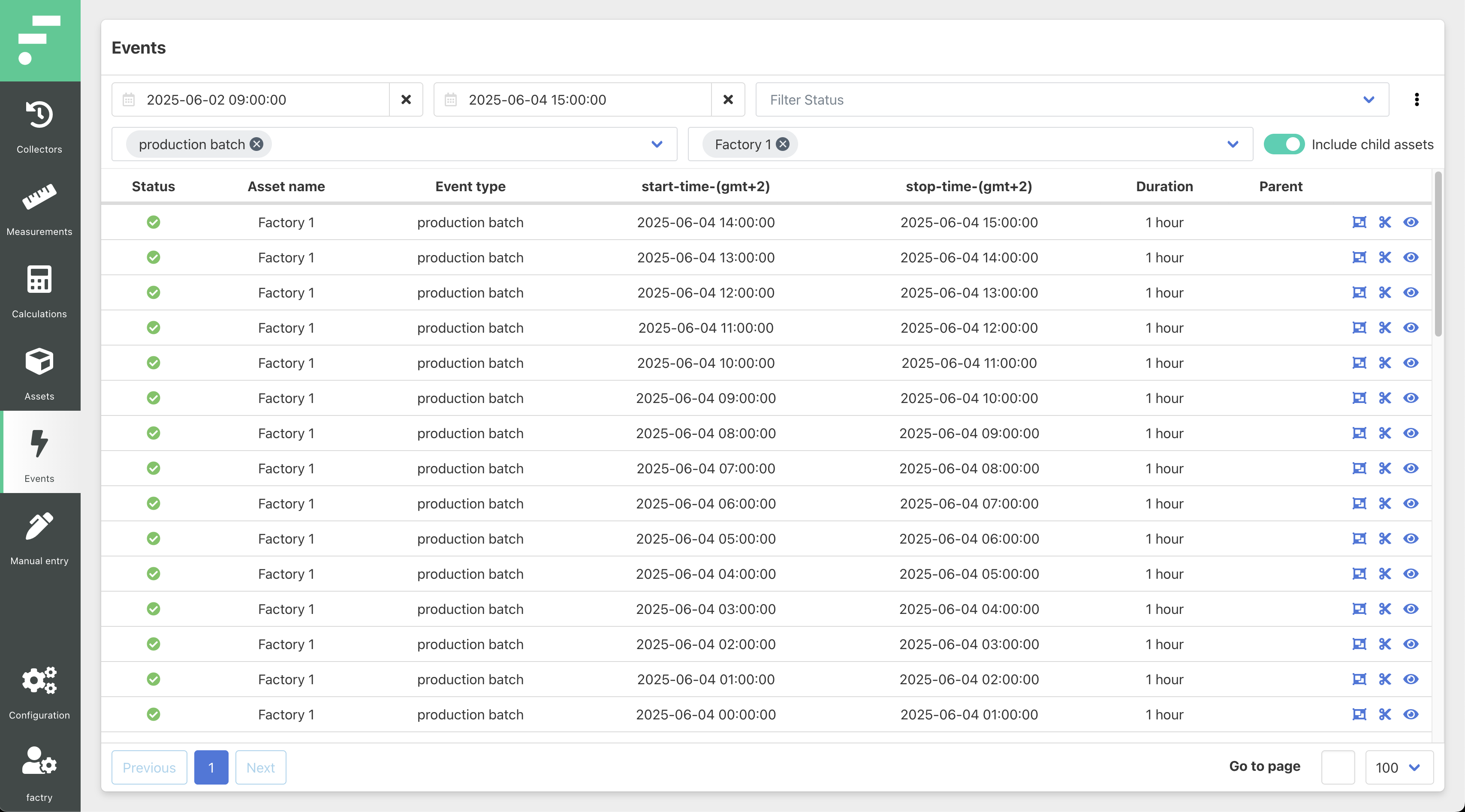Frame icon for event starting 04:00:00
The image size is (1465, 812).
pos(1359,574)
